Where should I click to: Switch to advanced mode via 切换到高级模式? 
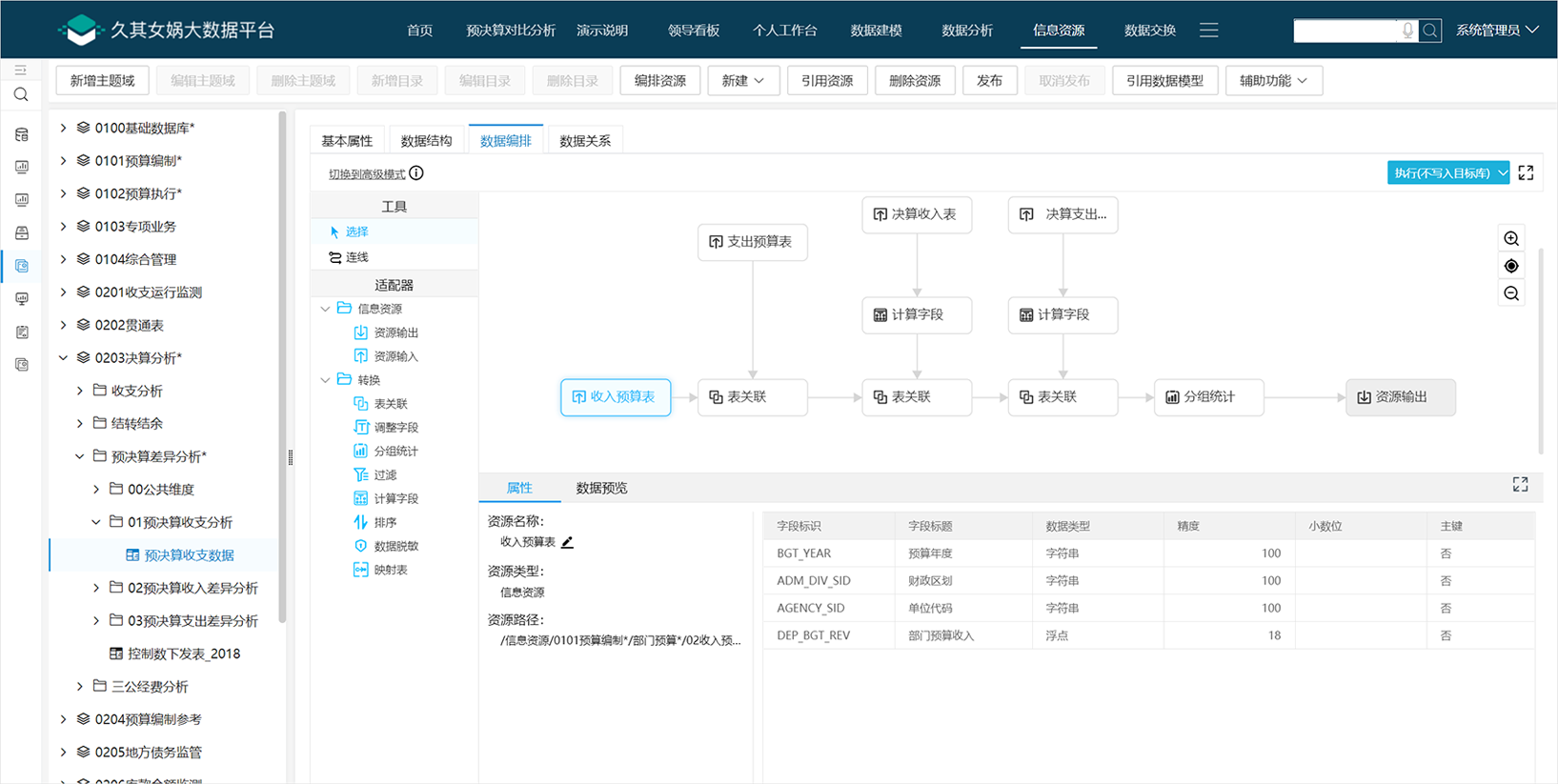tap(367, 174)
